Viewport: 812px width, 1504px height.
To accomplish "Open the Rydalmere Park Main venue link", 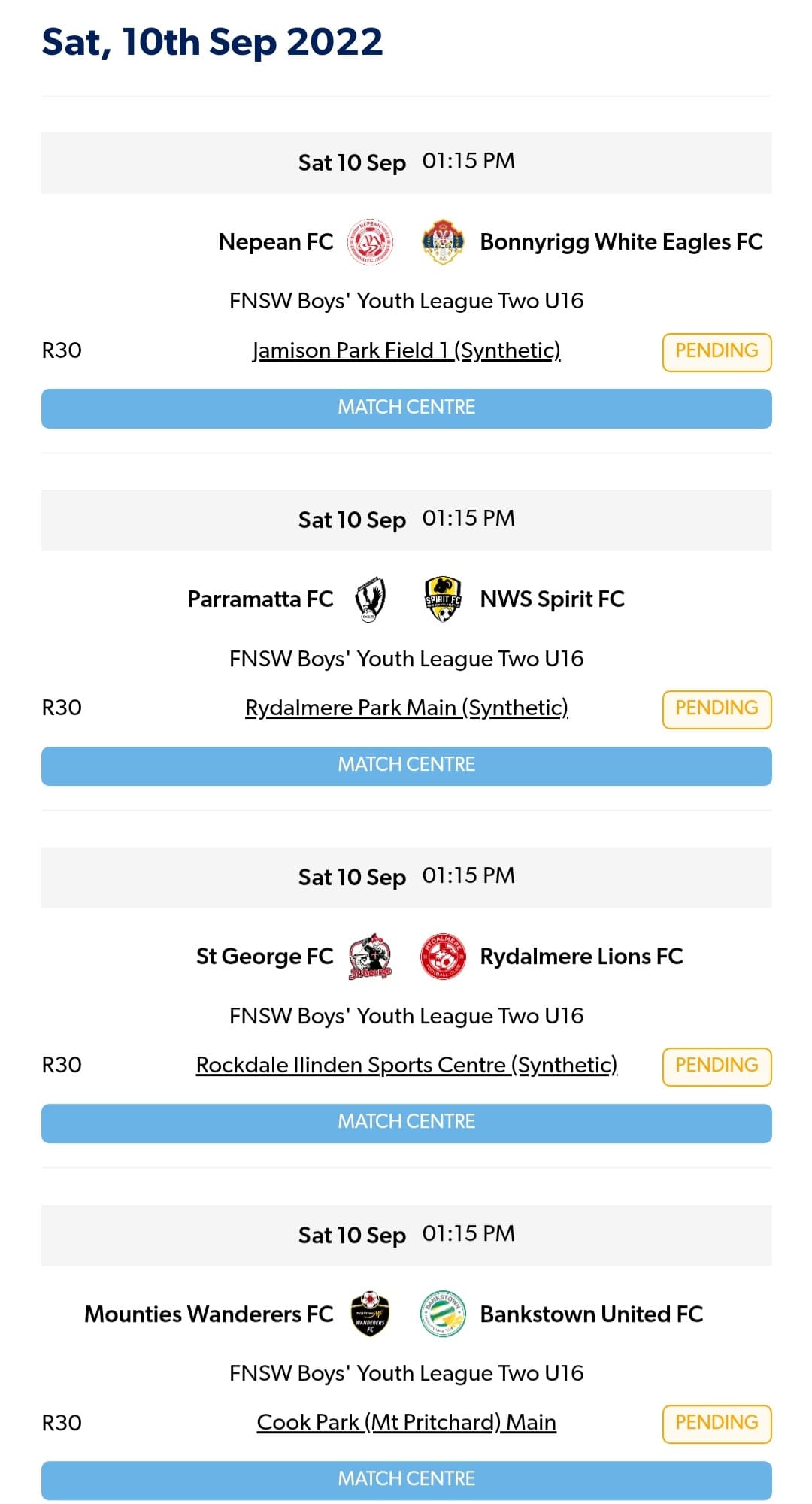I will (x=407, y=708).
